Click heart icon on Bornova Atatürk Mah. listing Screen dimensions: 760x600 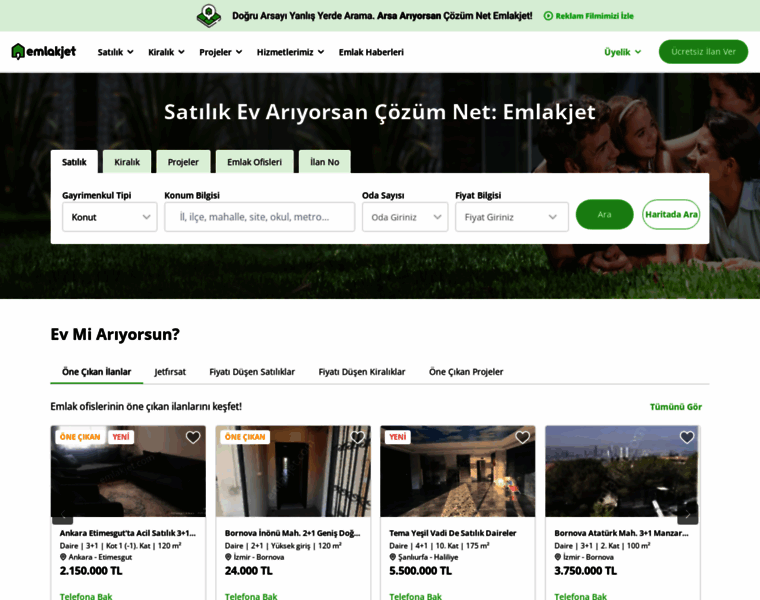[687, 437]
